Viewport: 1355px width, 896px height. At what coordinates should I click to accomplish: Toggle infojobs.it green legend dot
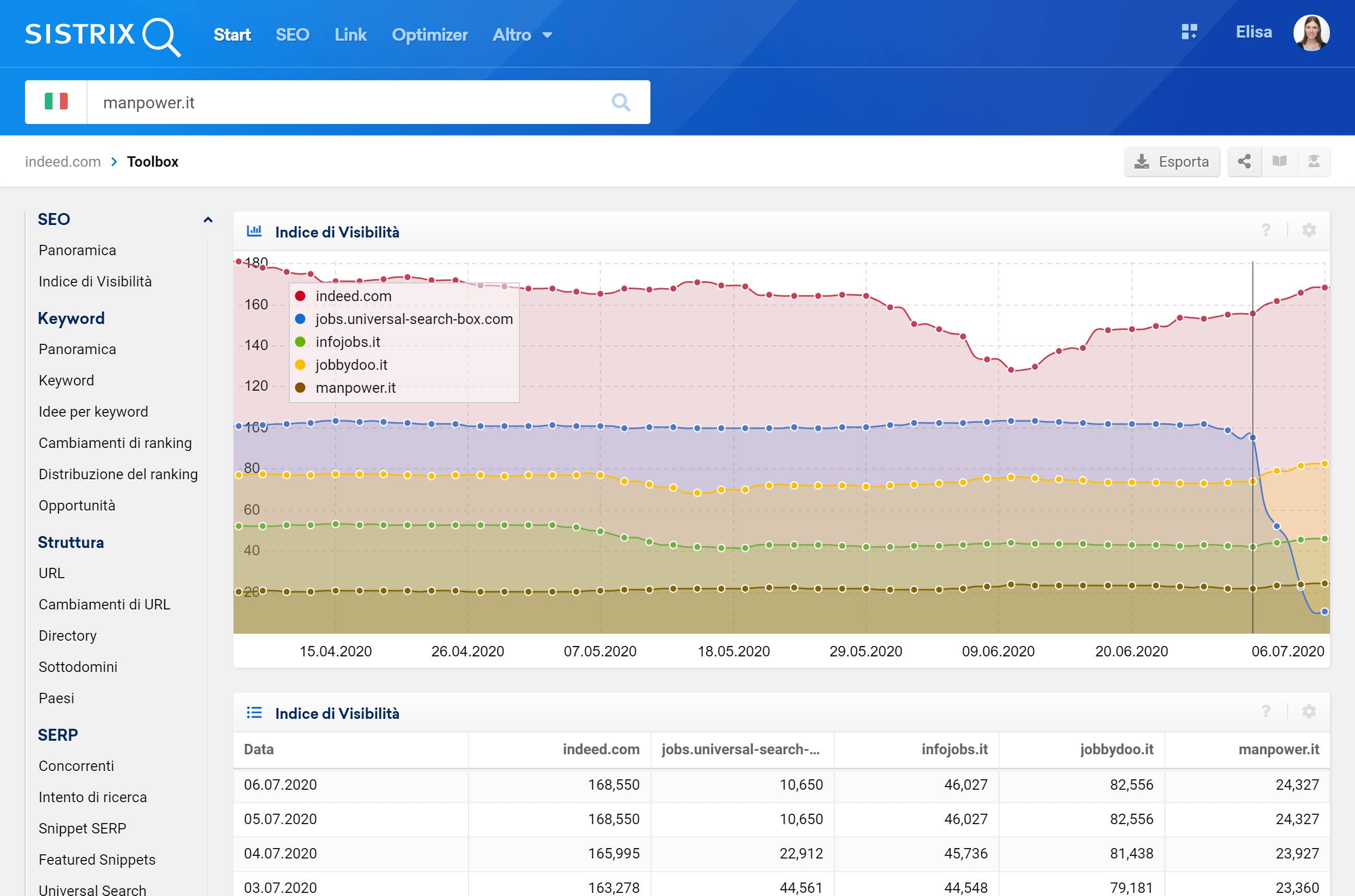(300, 342)
